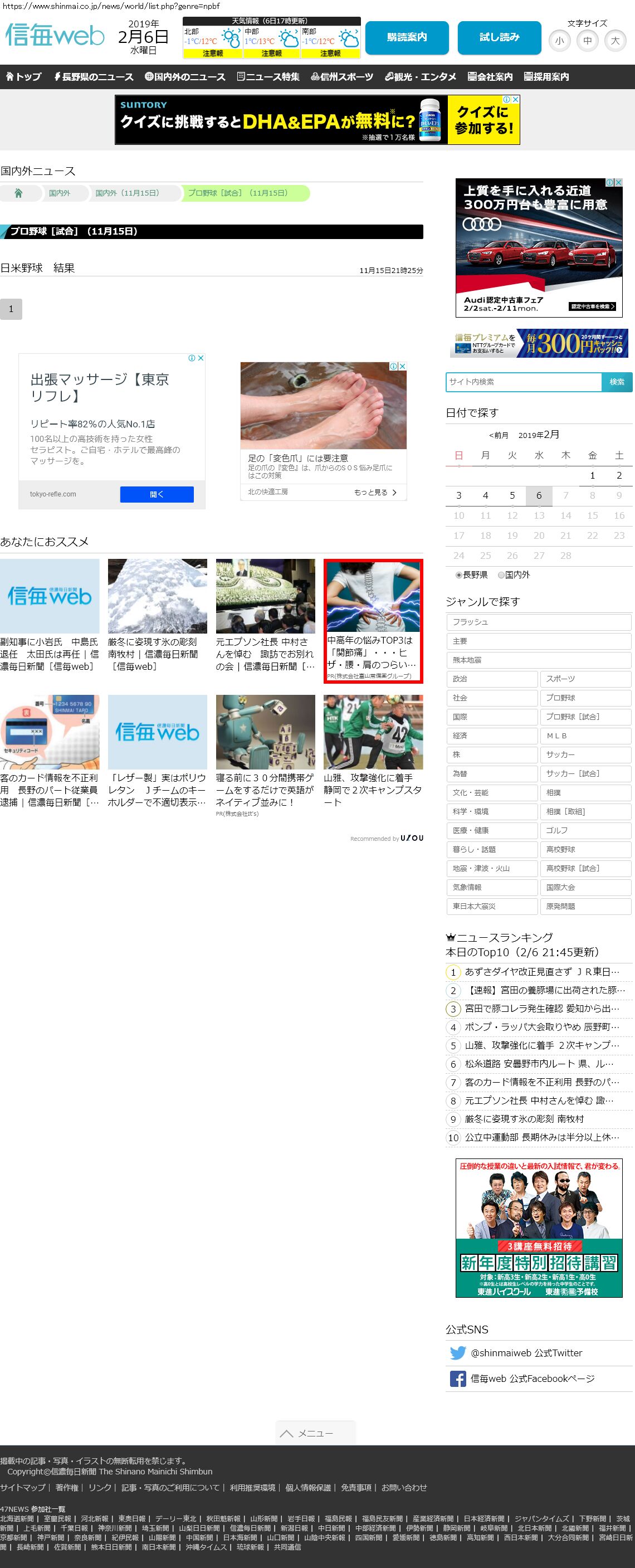This screenshot has width=635, height=1568.
Task: Open 長野県のニュース menu item
Action: (x=94, y=77)
